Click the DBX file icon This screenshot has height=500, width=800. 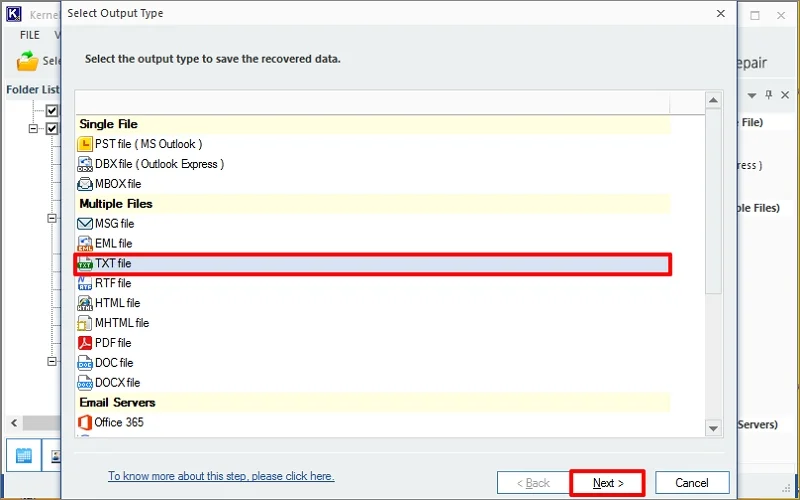tap(85, 164)
